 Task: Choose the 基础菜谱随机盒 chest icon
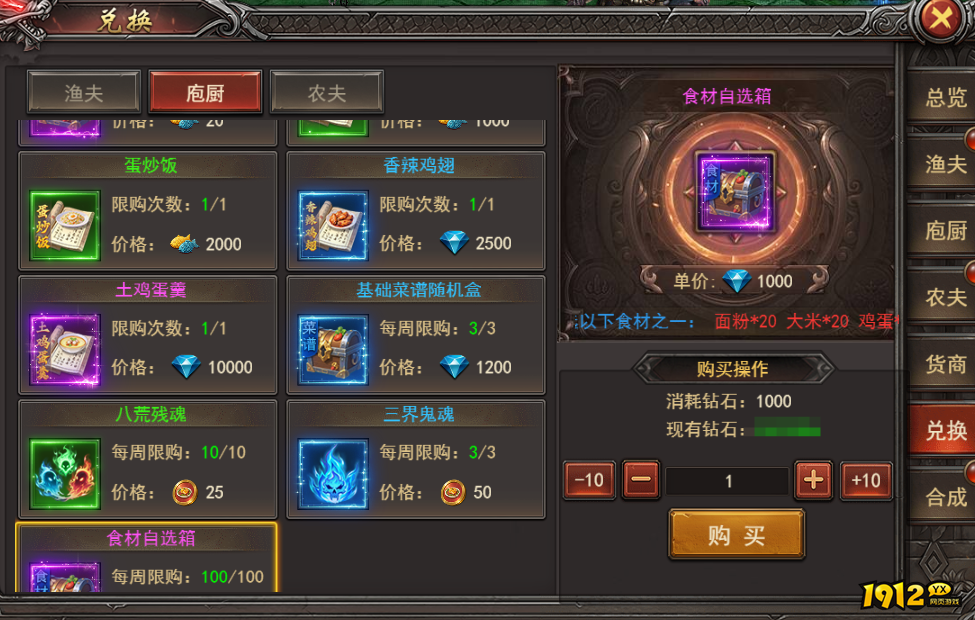click(333, 350)
